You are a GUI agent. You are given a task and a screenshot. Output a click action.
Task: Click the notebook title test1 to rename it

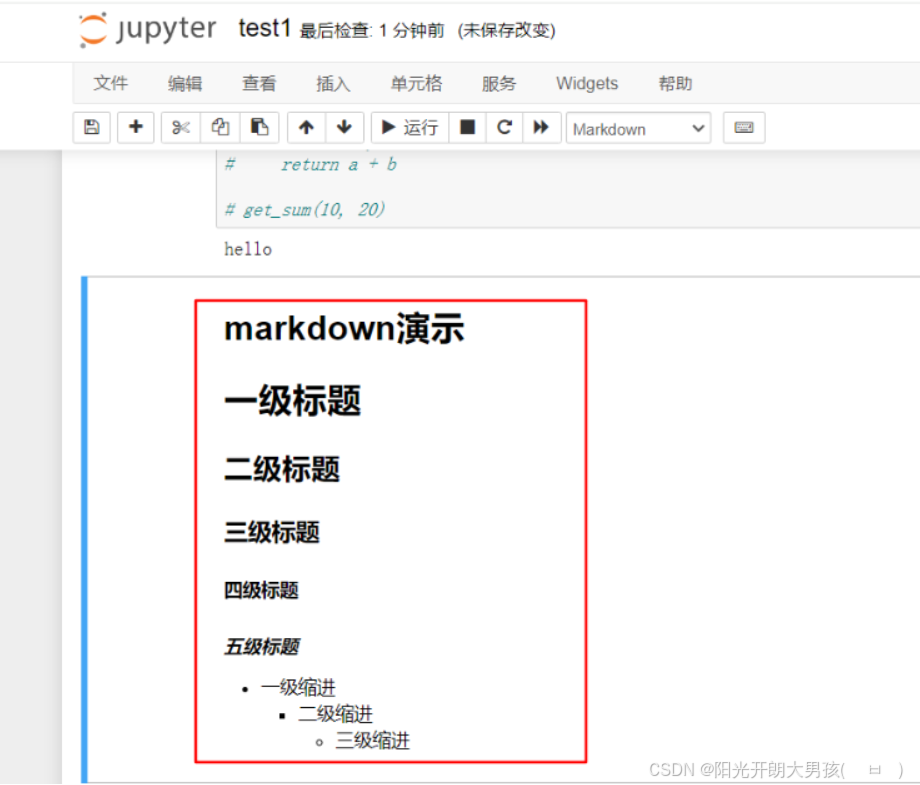pyautogui.click(x=263, y=29)
